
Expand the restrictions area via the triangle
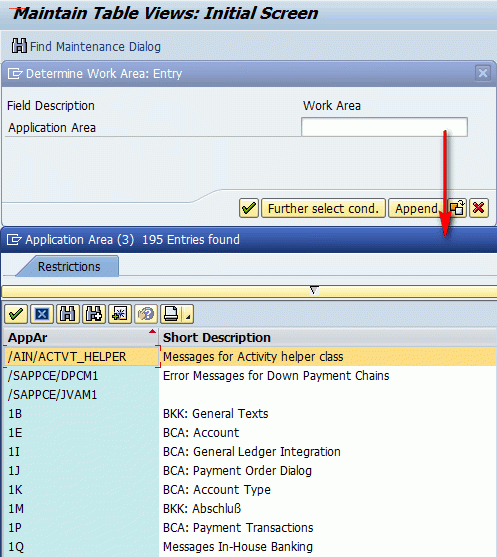pos(314,291)
